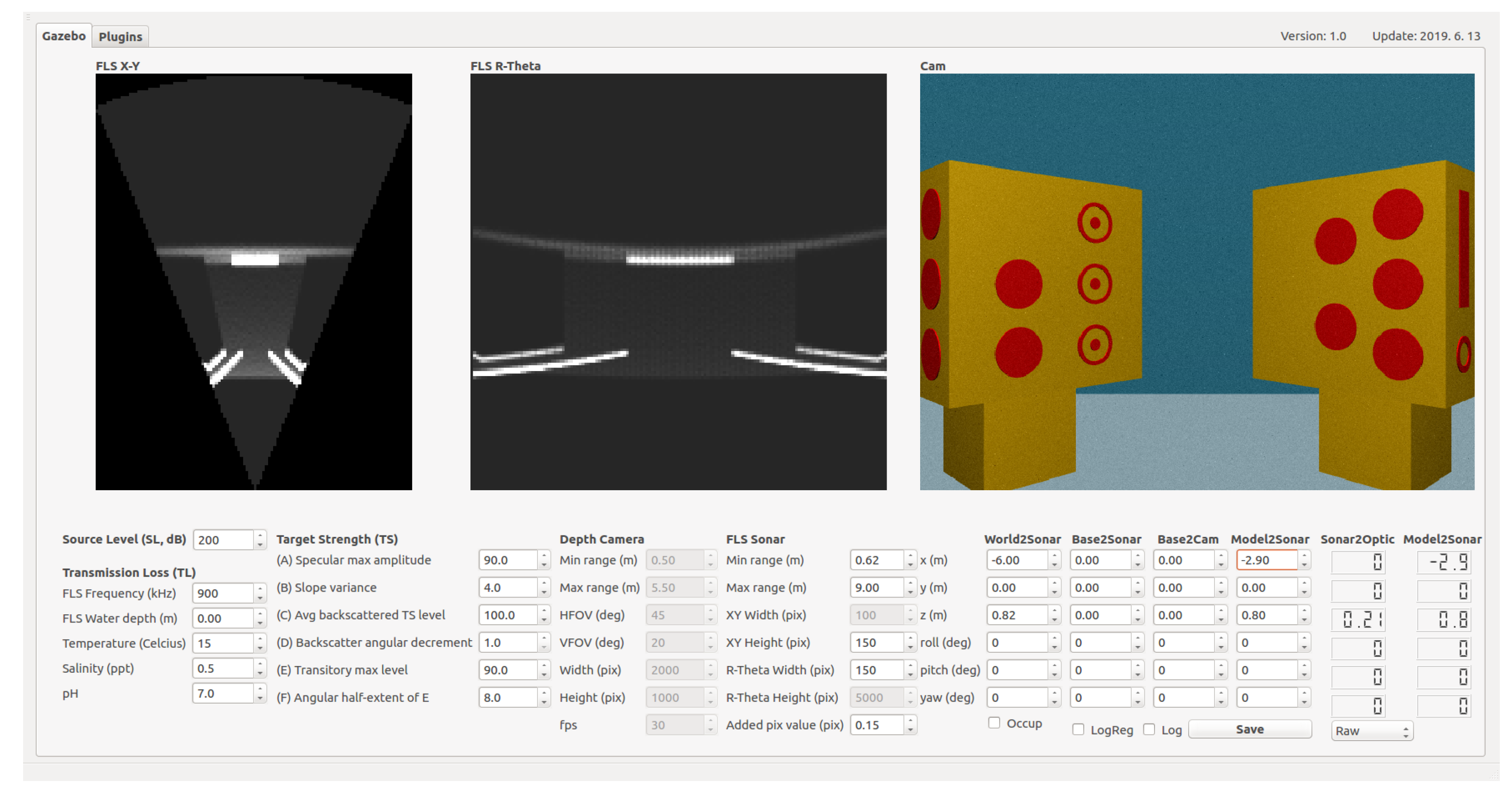Click the FLS Frequency (kHz) field

pyautogui.click(x=224, y=593)
